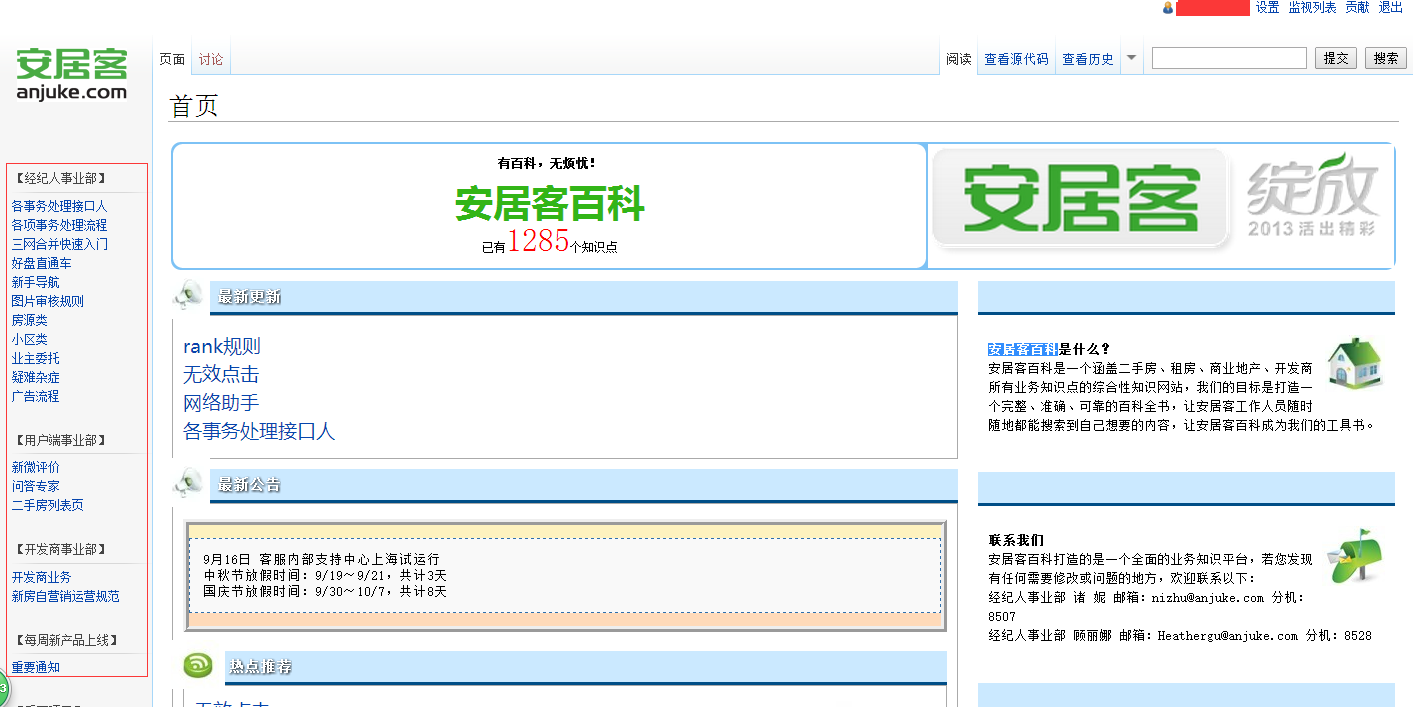Image resolution: width=1413 pixels, height=707 pixels.
Task: Click the 【用户端事业部】 sidebar heading
Action: click(x=60, y=440)
